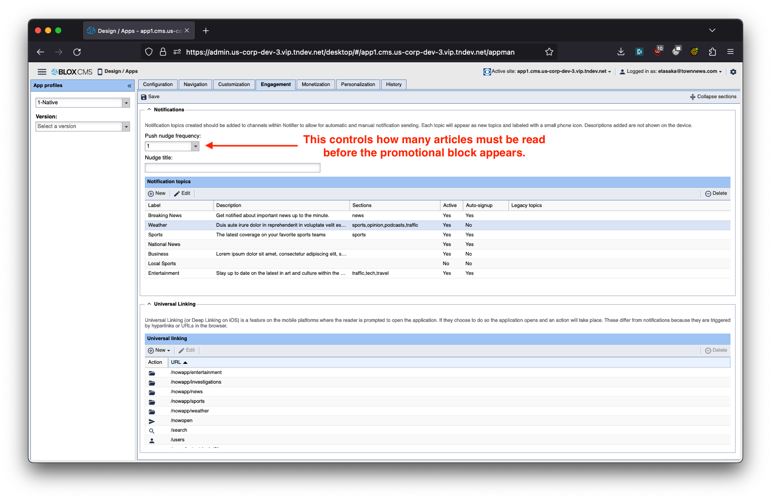Open the settings gear in header
771x500 pixels.
point(733,72)
